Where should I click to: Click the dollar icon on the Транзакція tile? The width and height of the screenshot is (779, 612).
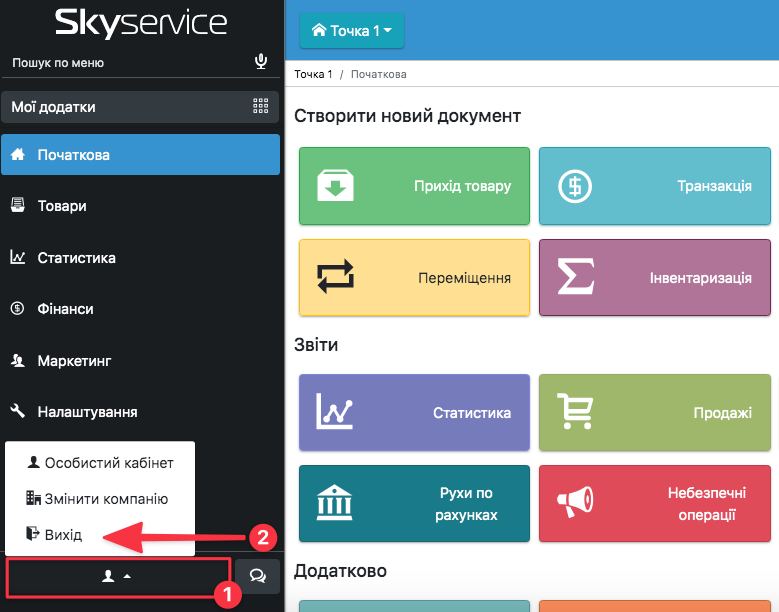click(x=575, y=186)
